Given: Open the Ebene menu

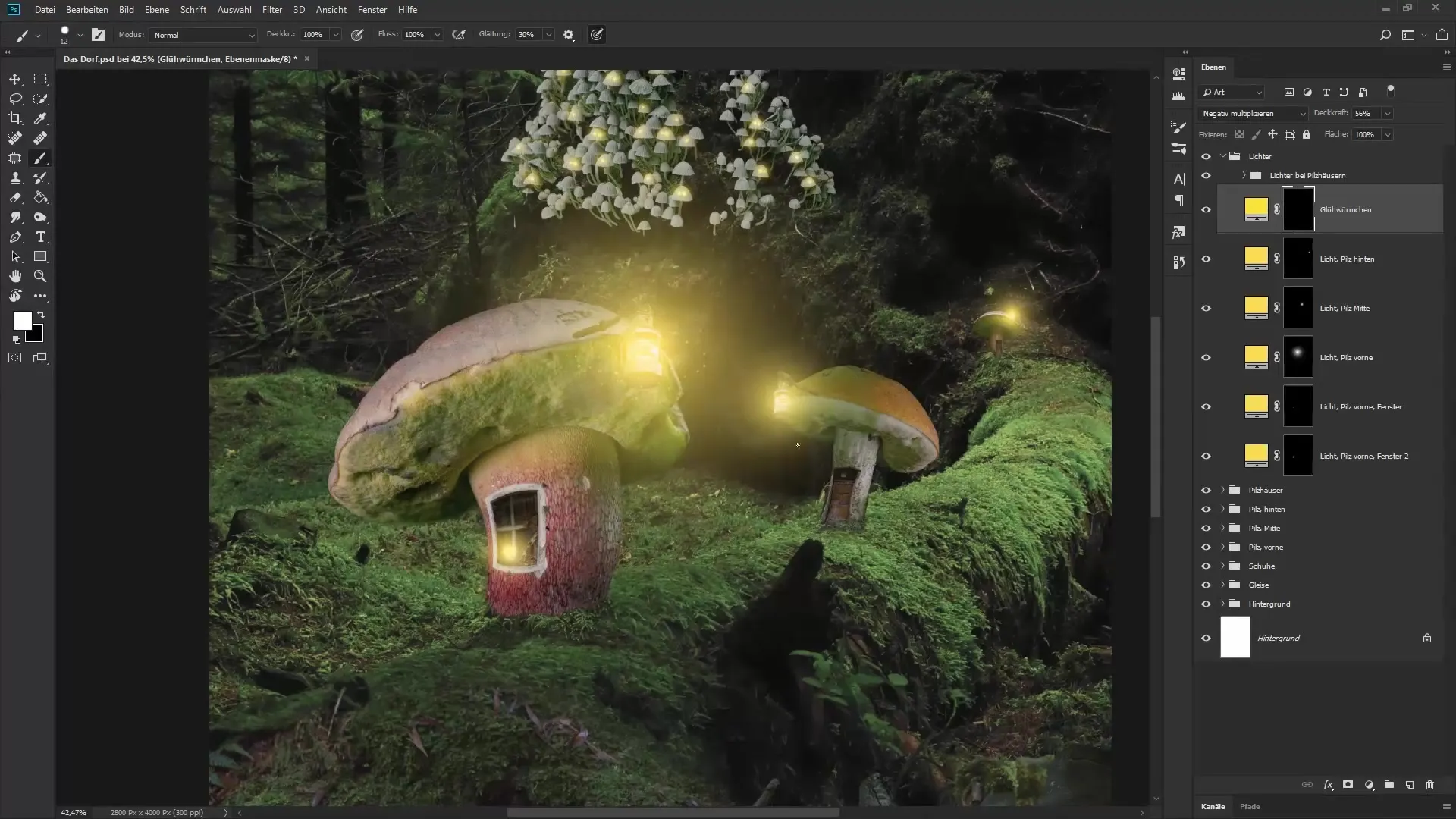Looking at the screenshot, I should [x=157, y=10].
